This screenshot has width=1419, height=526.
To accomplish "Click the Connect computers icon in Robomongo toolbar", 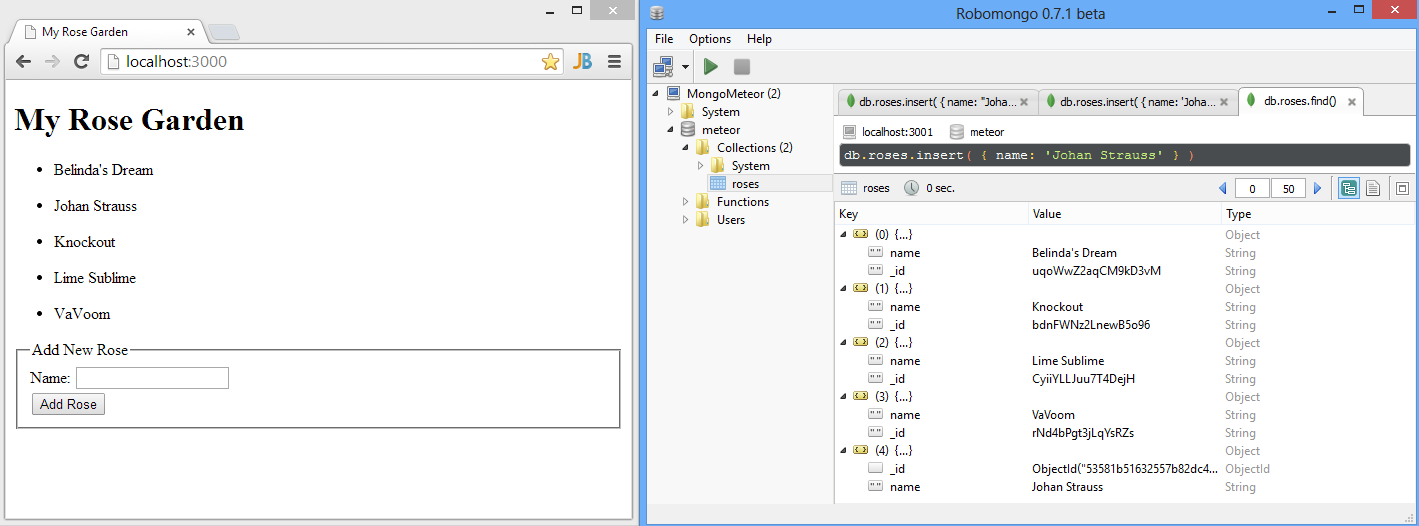I will 663,67.
